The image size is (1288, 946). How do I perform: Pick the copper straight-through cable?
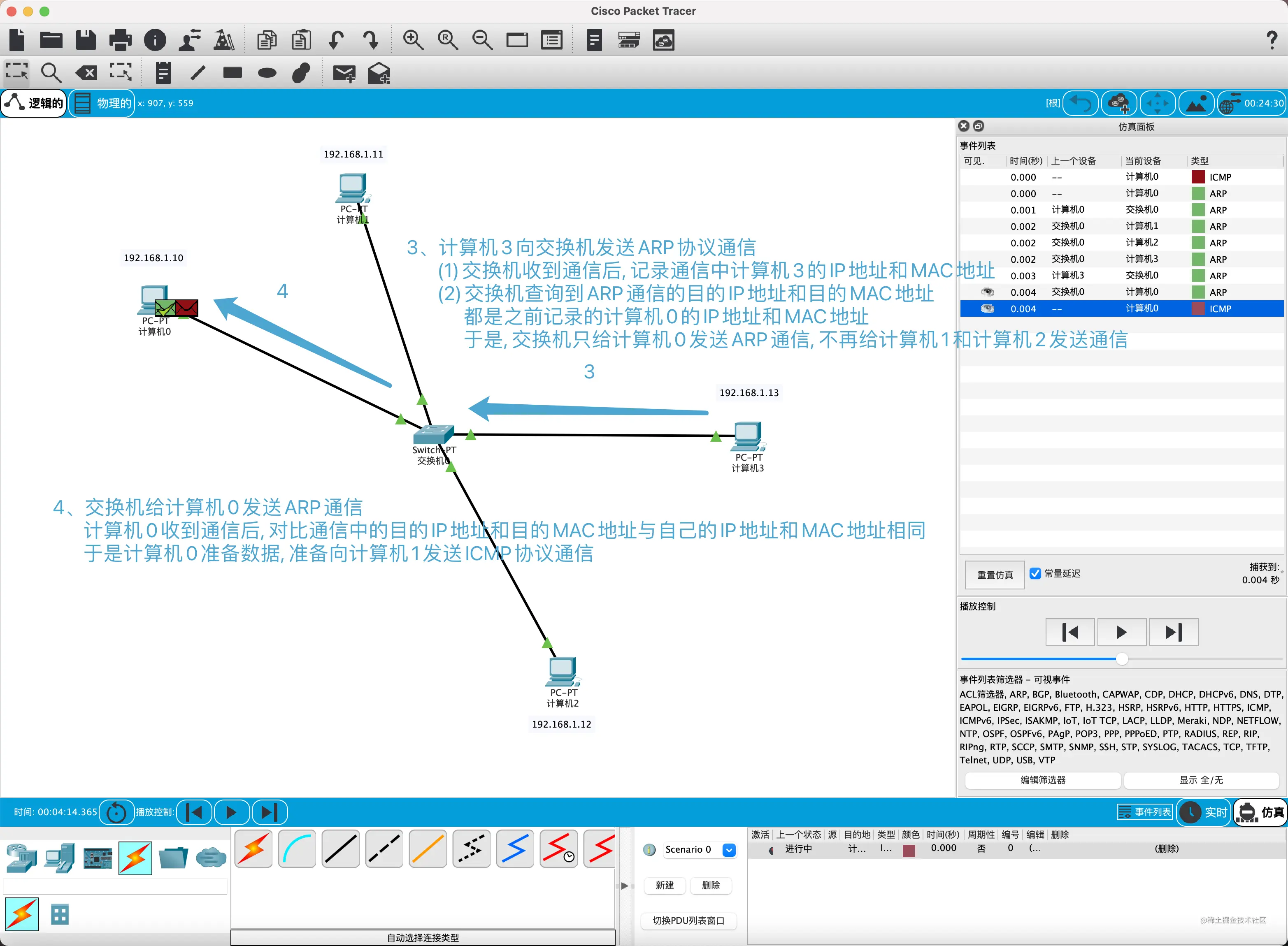coord(341,849)
